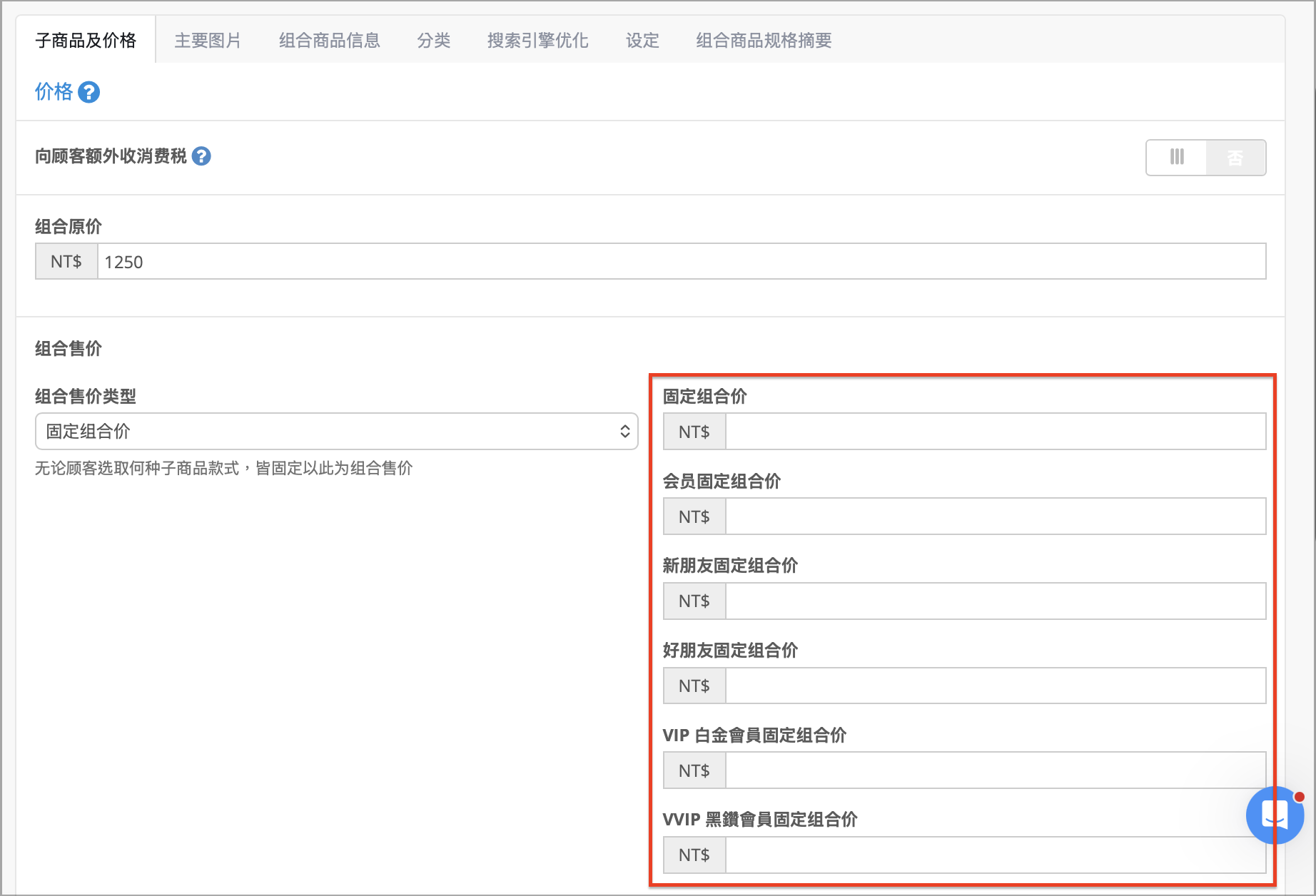Image resolution: width=1316 pixels, height=896 pixels.
Task: Click the 组合售价类型 label
Action: pyautogui.click(x=86, y=396)
